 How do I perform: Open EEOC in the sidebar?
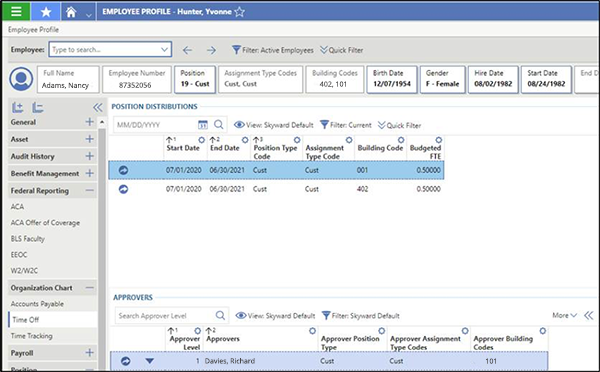[x=19, y=255]
